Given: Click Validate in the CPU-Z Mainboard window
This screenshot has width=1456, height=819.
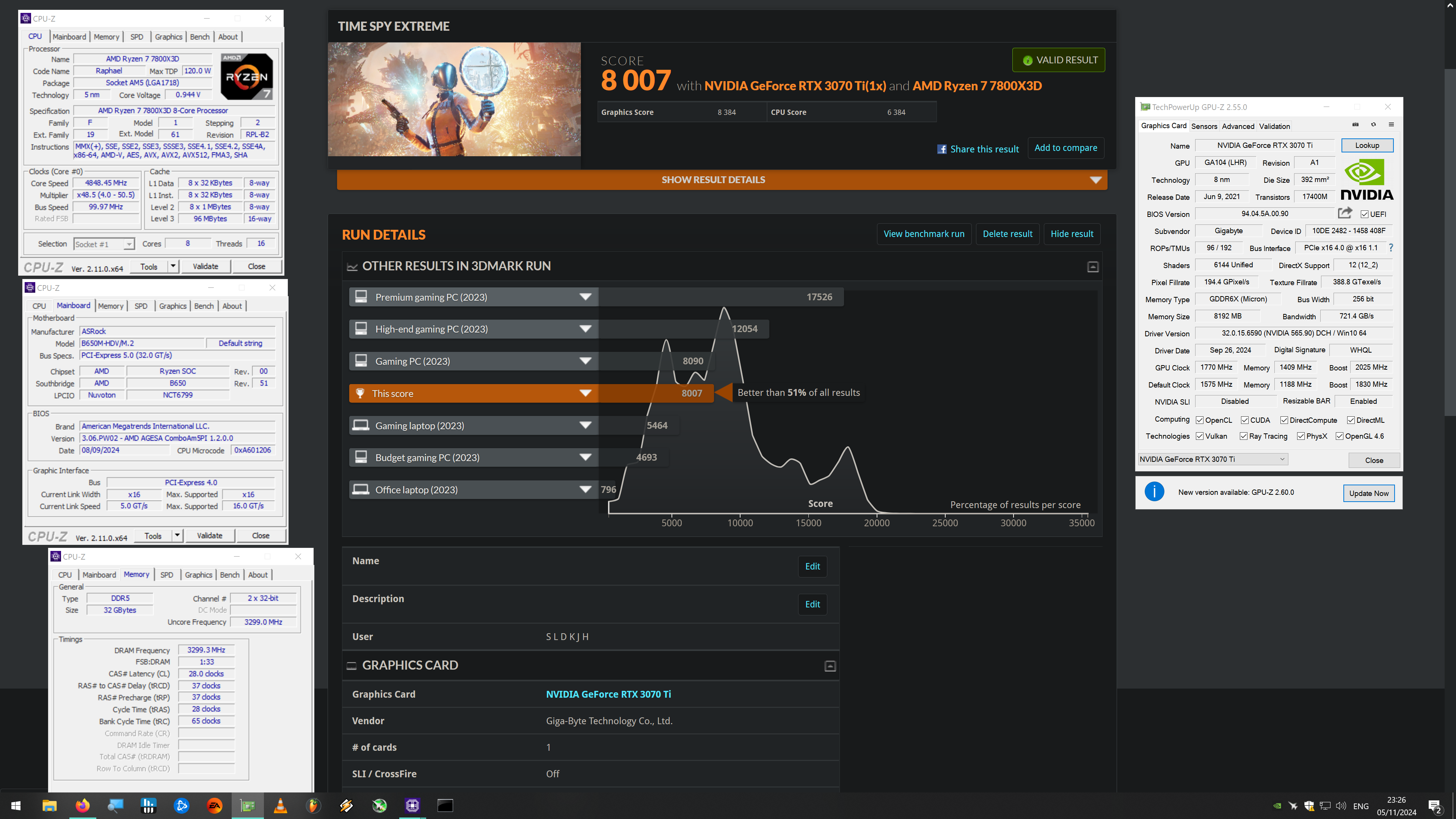Looking at the screenshot, I should pos(210,535).
